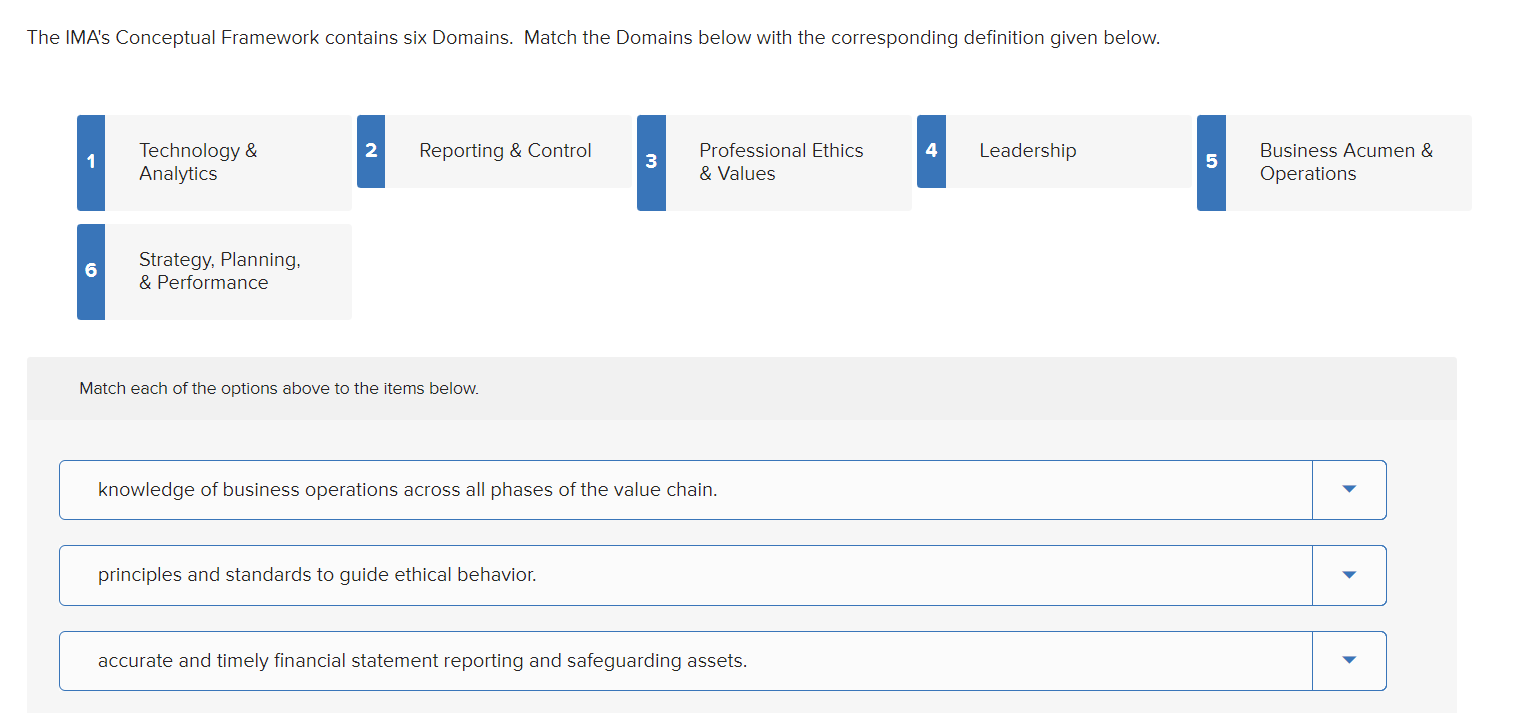Click the blue number 1 badge
The height and width of the screenshot is (713, 1515).
pos(90,162)
